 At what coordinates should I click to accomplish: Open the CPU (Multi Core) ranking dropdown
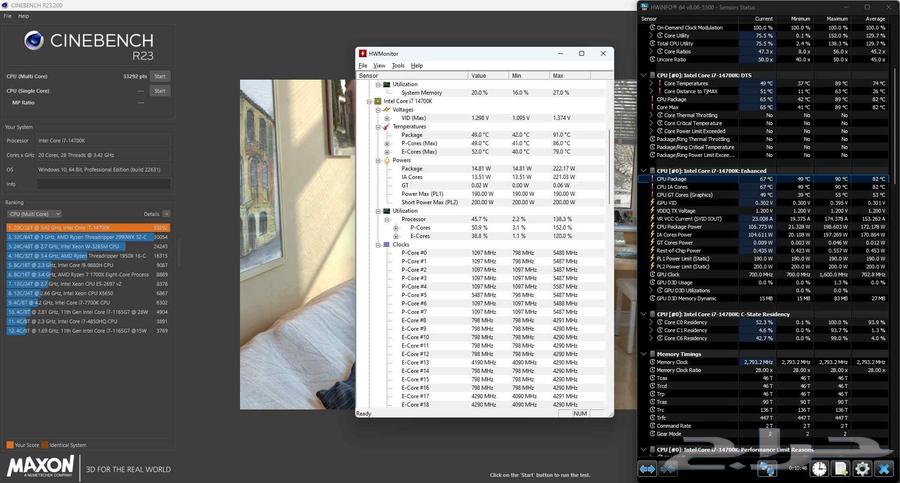click(x=34, y=214)
